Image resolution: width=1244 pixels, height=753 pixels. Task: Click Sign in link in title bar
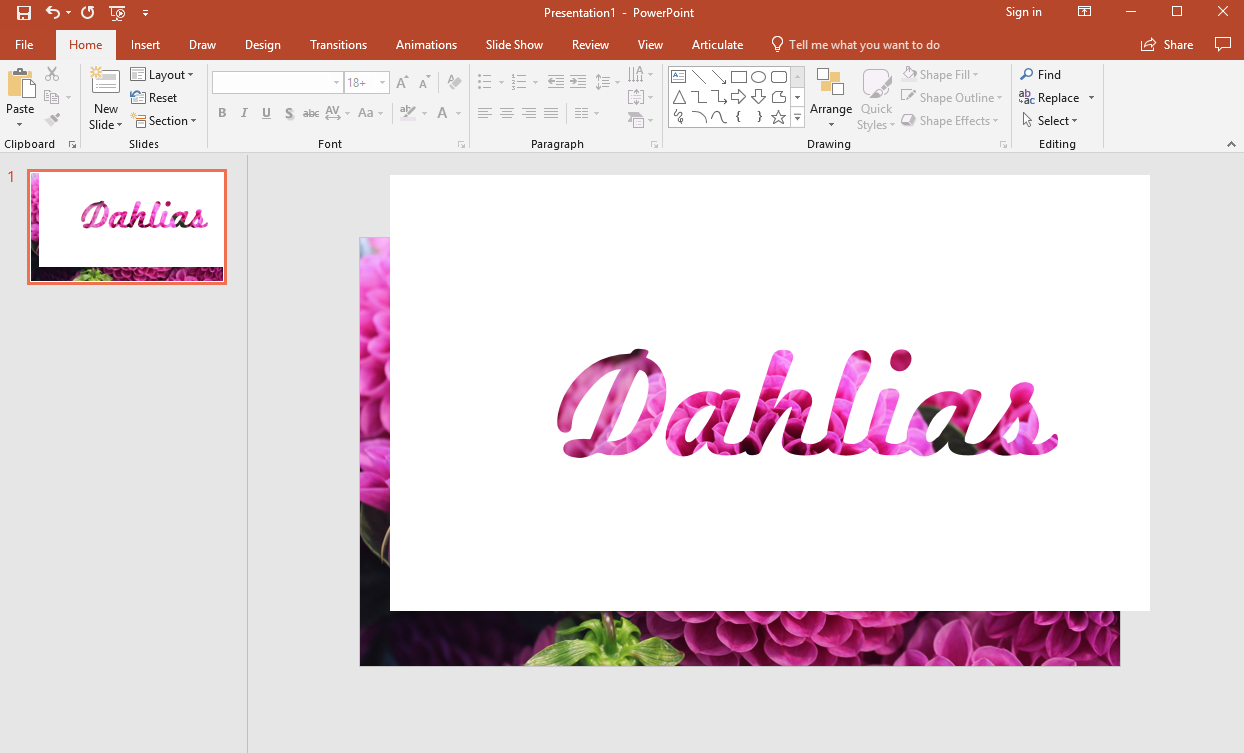coord(1023,12)
